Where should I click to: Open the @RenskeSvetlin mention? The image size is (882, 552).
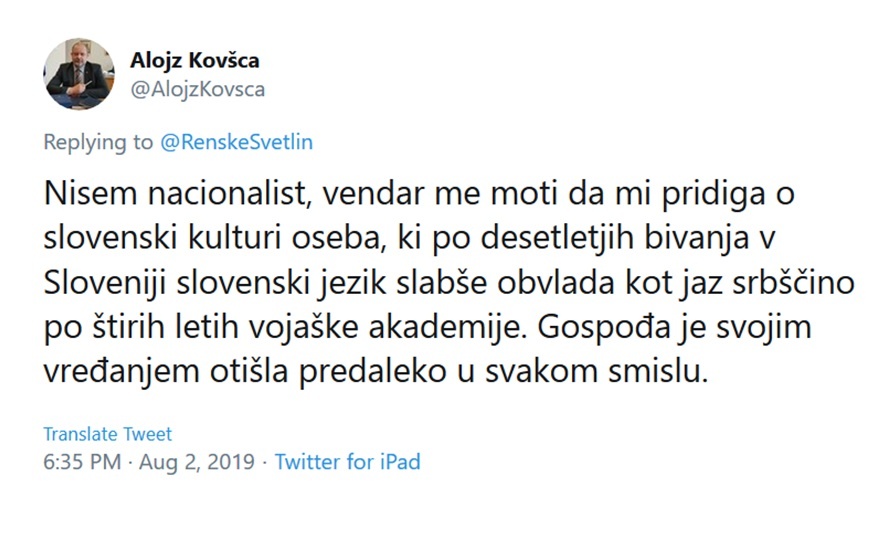pyautogui.click(x=236, y=142)
